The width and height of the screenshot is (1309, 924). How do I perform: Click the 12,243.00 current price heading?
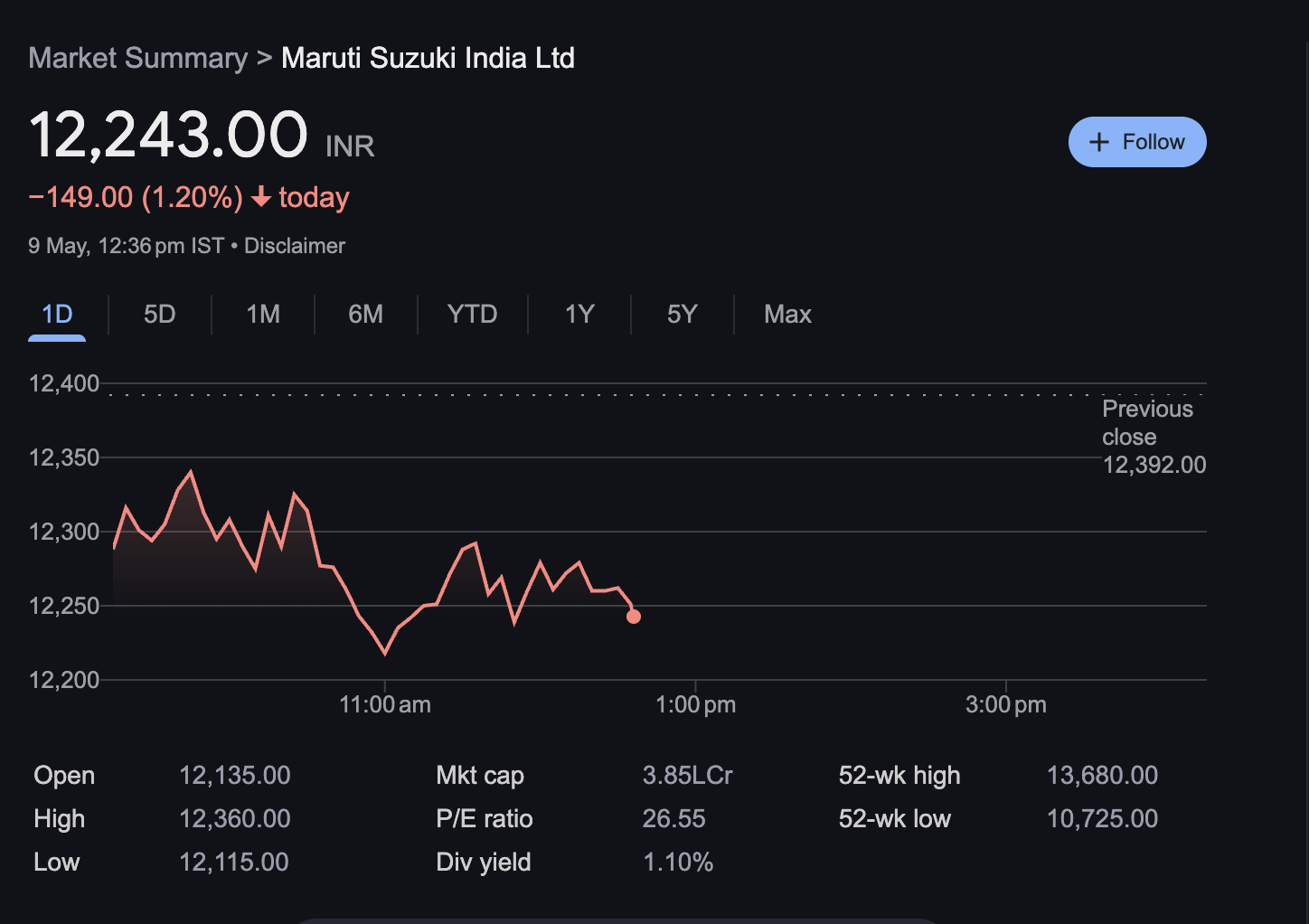(x=168, y=136)
